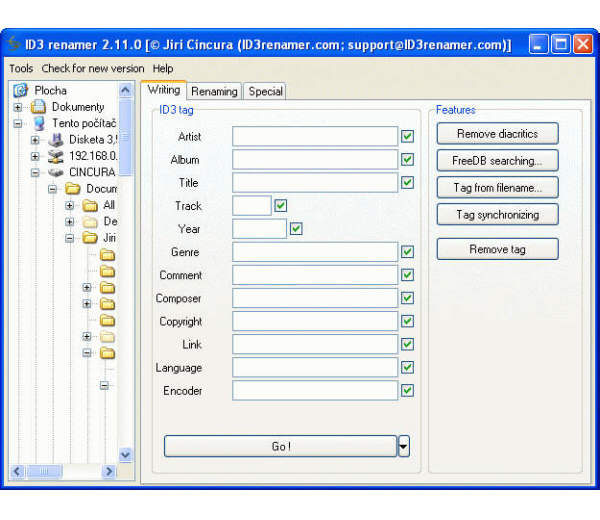
Task: Disable the Encoder field checkbox
Action: (x=407, y=390)
